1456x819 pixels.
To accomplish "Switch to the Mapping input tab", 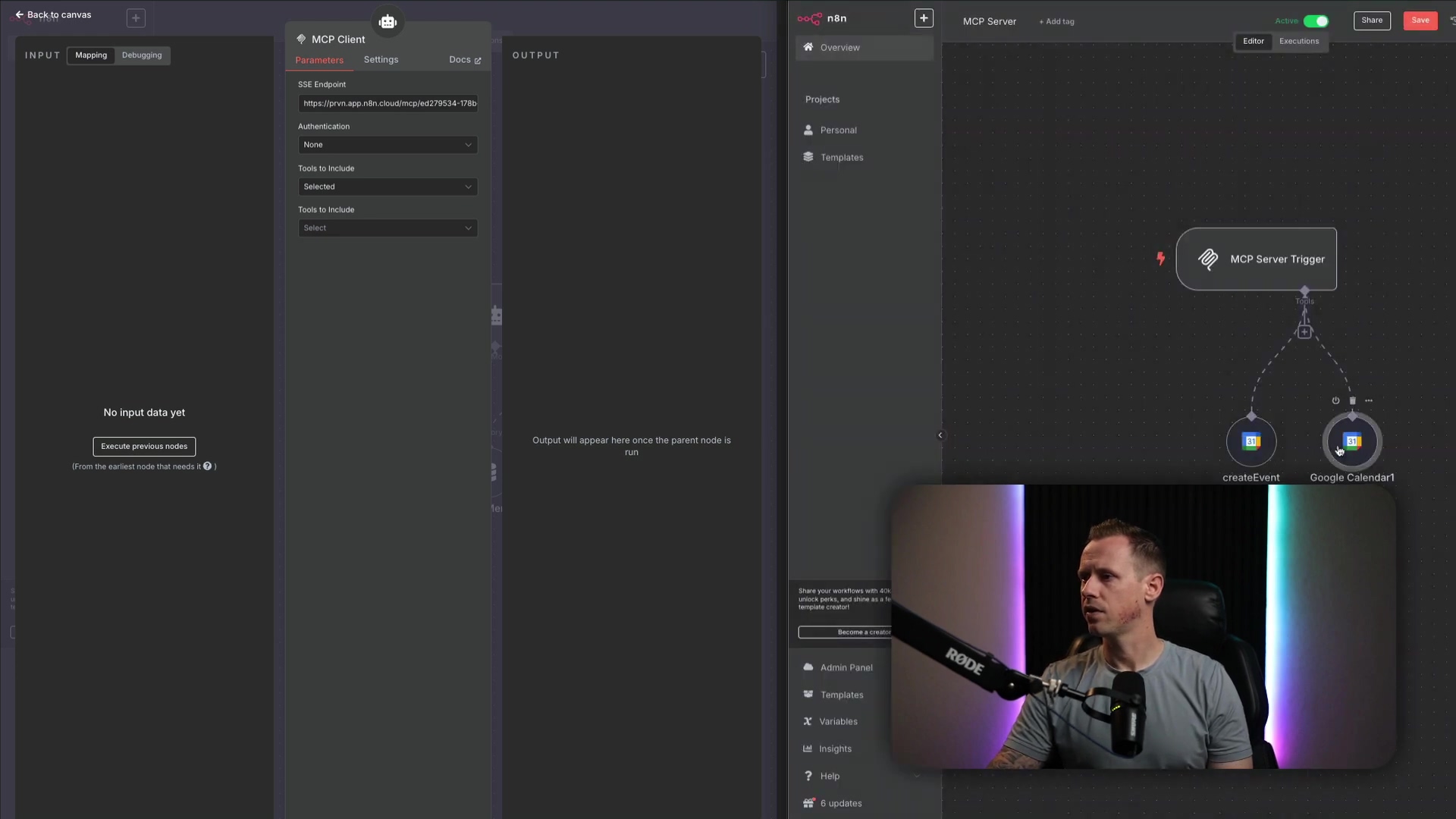I will (91, 55).
